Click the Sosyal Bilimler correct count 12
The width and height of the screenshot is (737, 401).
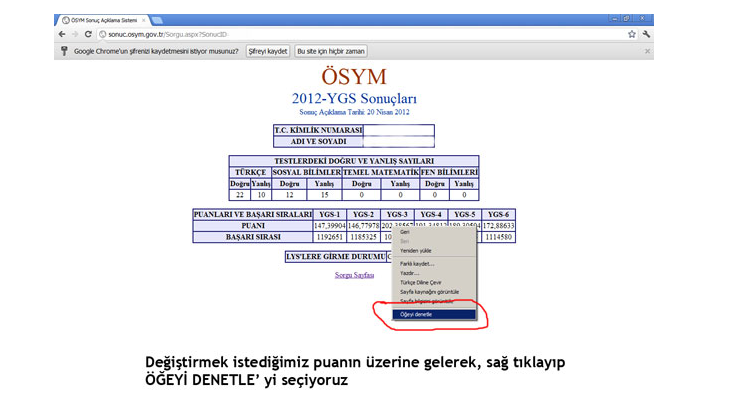click(289, 195)
